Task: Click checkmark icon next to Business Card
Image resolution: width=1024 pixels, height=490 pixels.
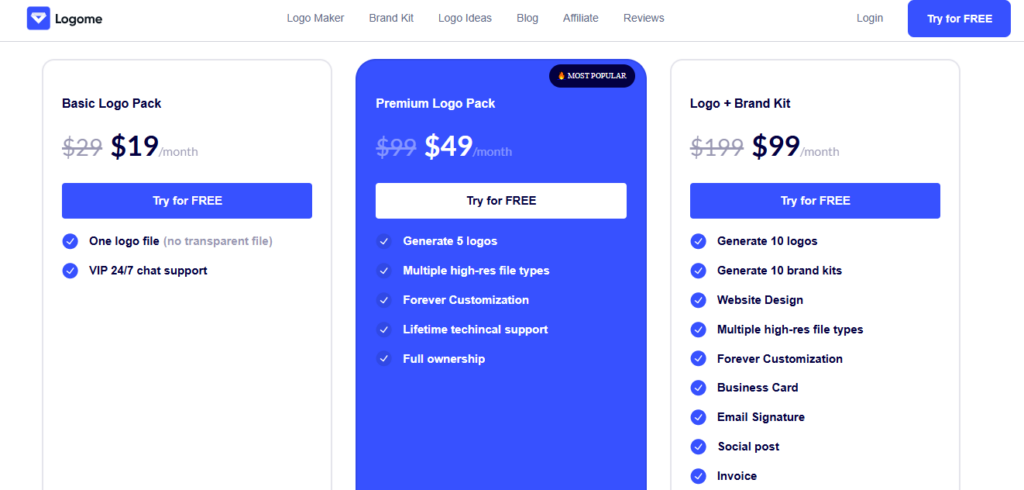Action: (x=698, y=388)
